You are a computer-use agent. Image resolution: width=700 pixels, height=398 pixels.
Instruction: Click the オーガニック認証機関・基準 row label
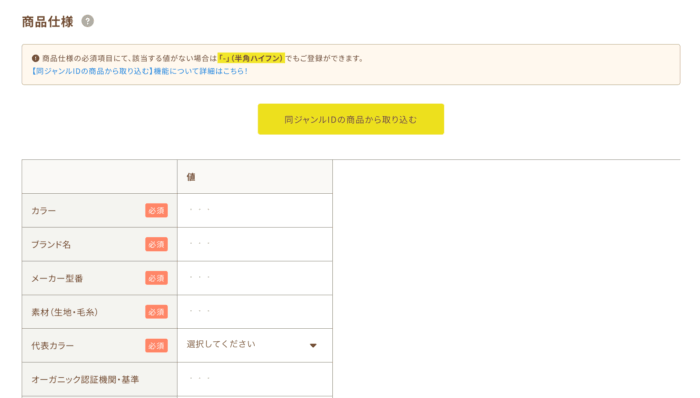coord(85,380)
